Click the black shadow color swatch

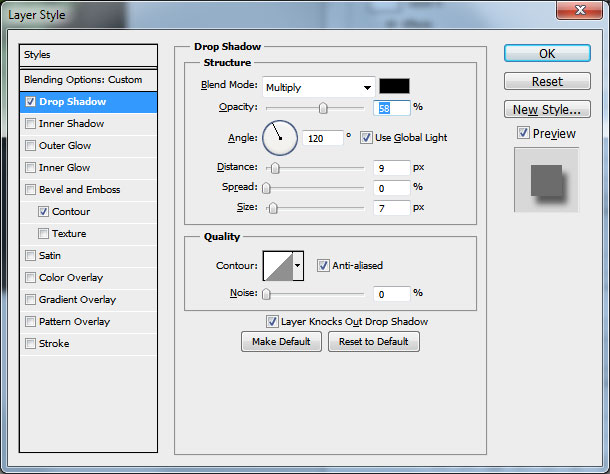(x=394, y=86)
